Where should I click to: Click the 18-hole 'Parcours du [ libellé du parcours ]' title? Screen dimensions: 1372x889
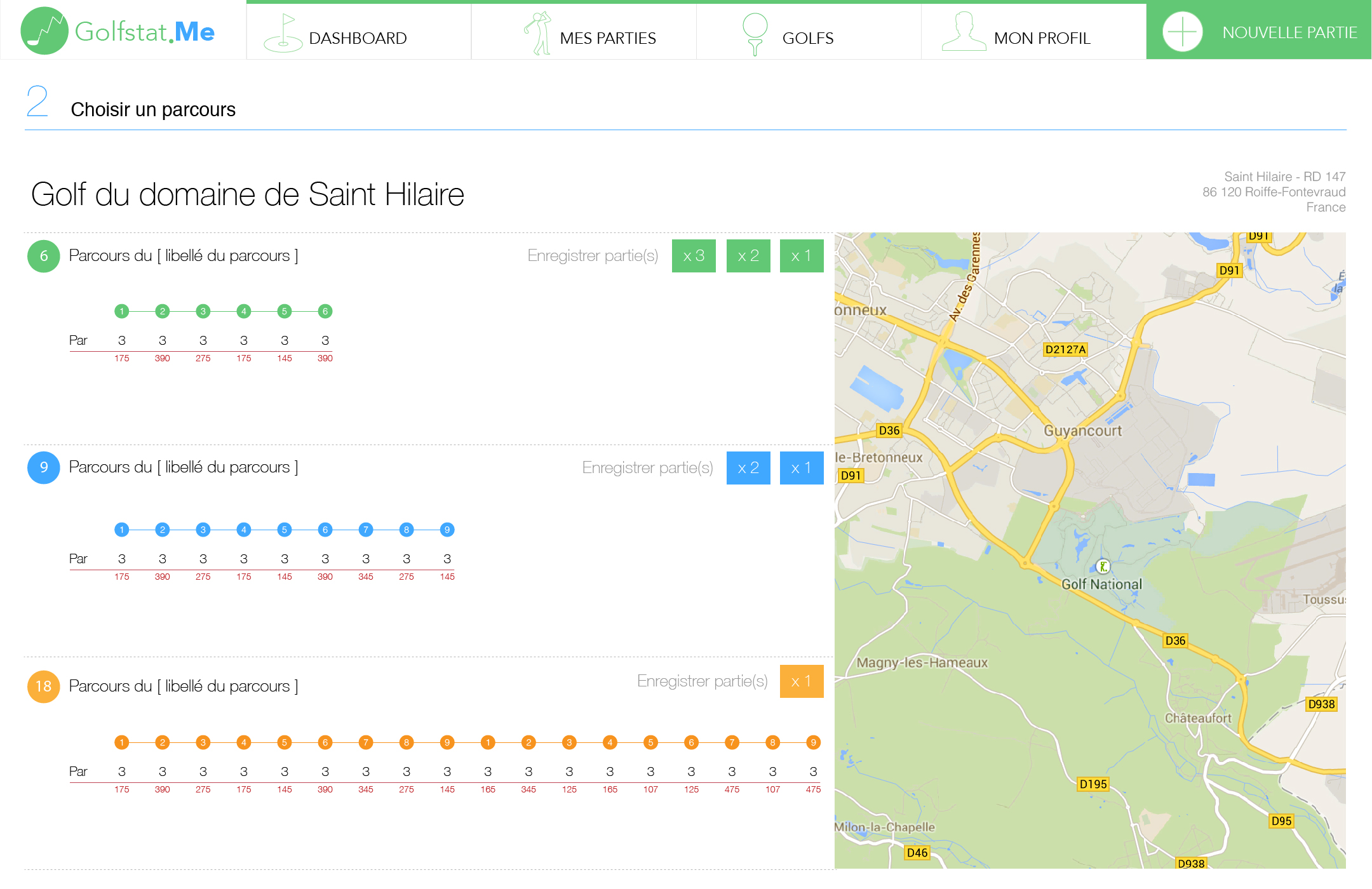[184, 686]
